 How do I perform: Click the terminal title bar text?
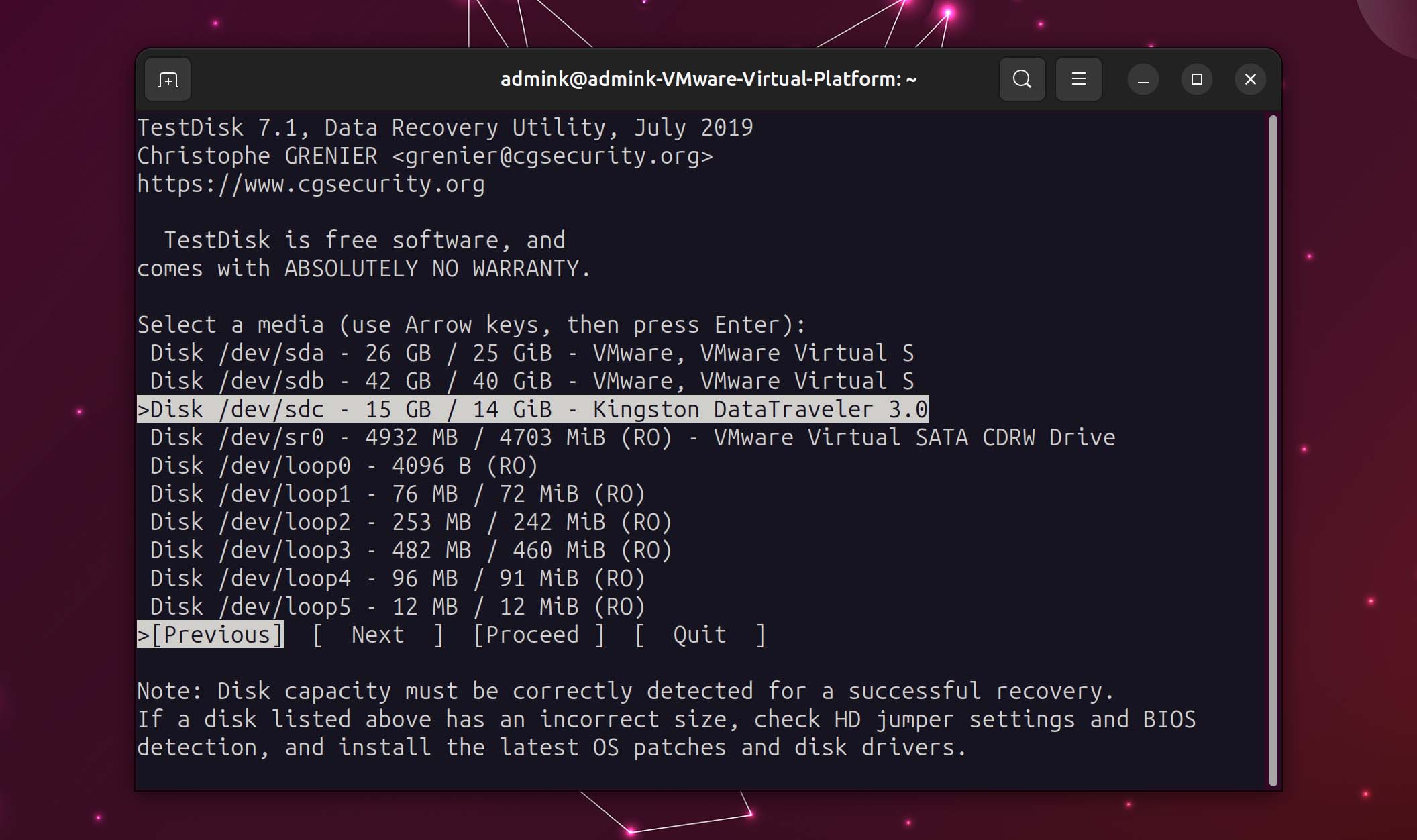[x=708, y=78]
